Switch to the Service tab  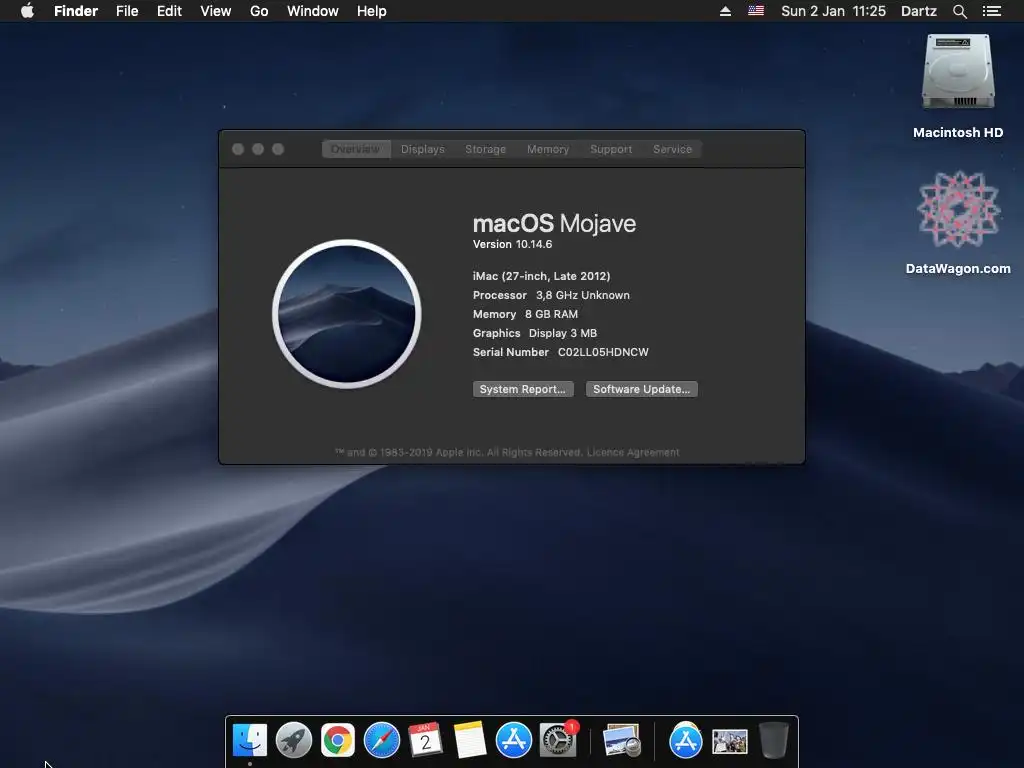(672, 149)
